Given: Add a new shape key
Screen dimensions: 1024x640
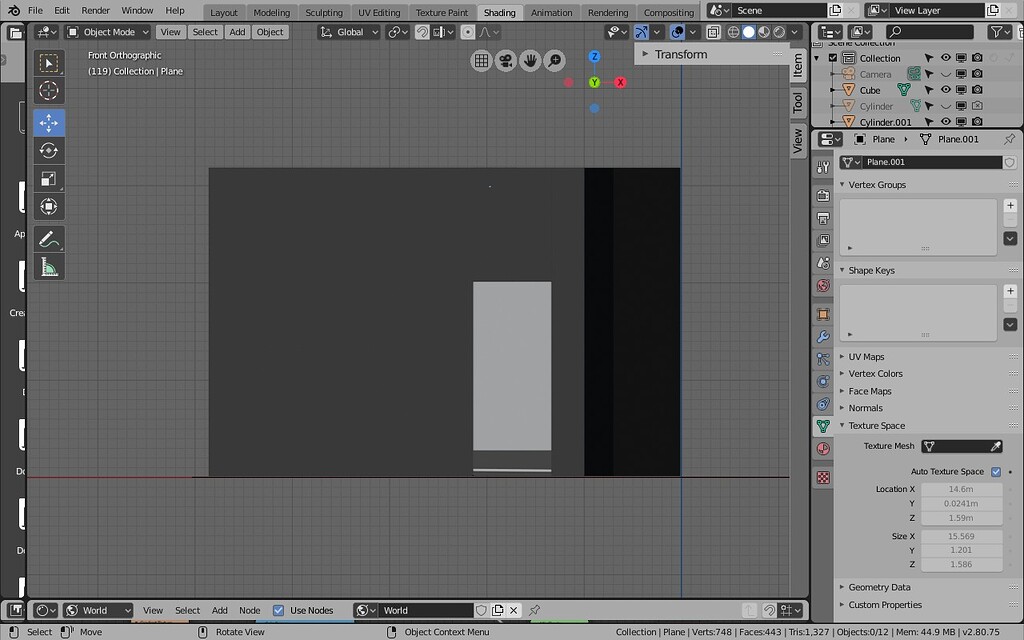Looking at the screenshot, I should tap(1010, 291).
